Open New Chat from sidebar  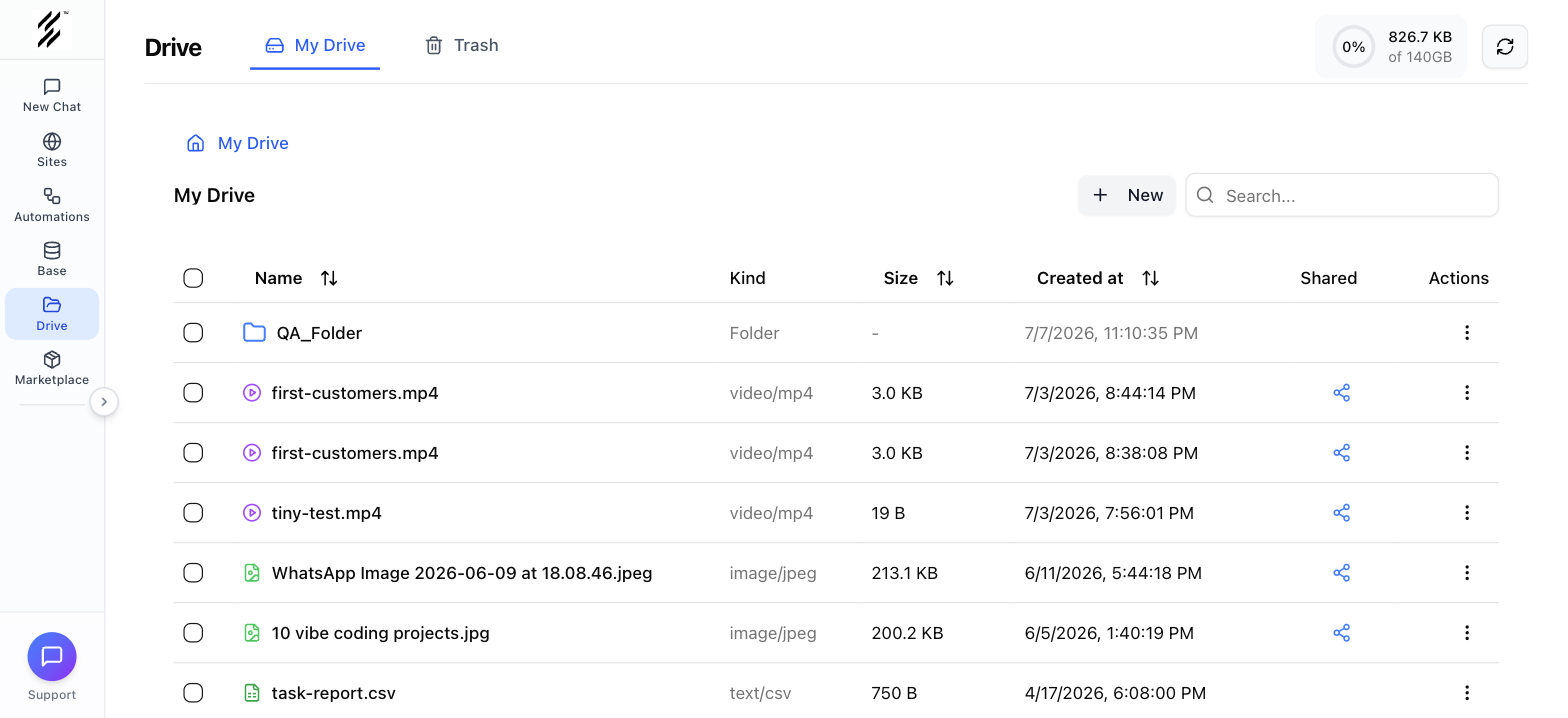click(x=52, y=96)
